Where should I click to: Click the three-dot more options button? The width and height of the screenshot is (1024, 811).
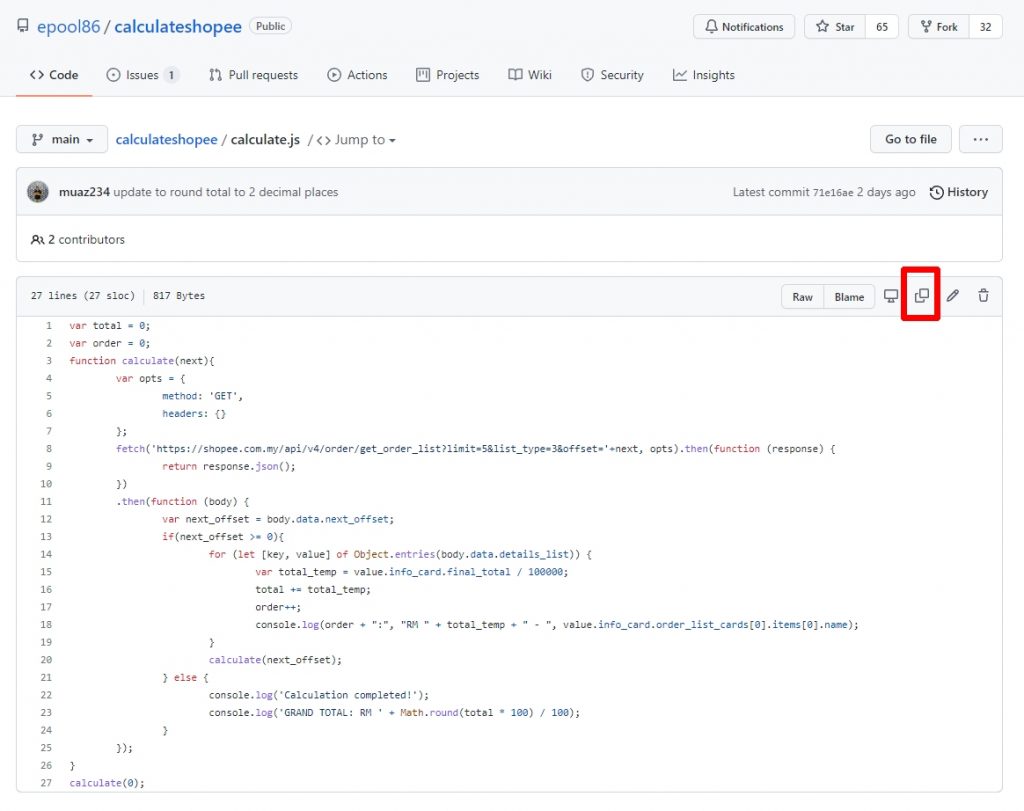tap(980, 139)
